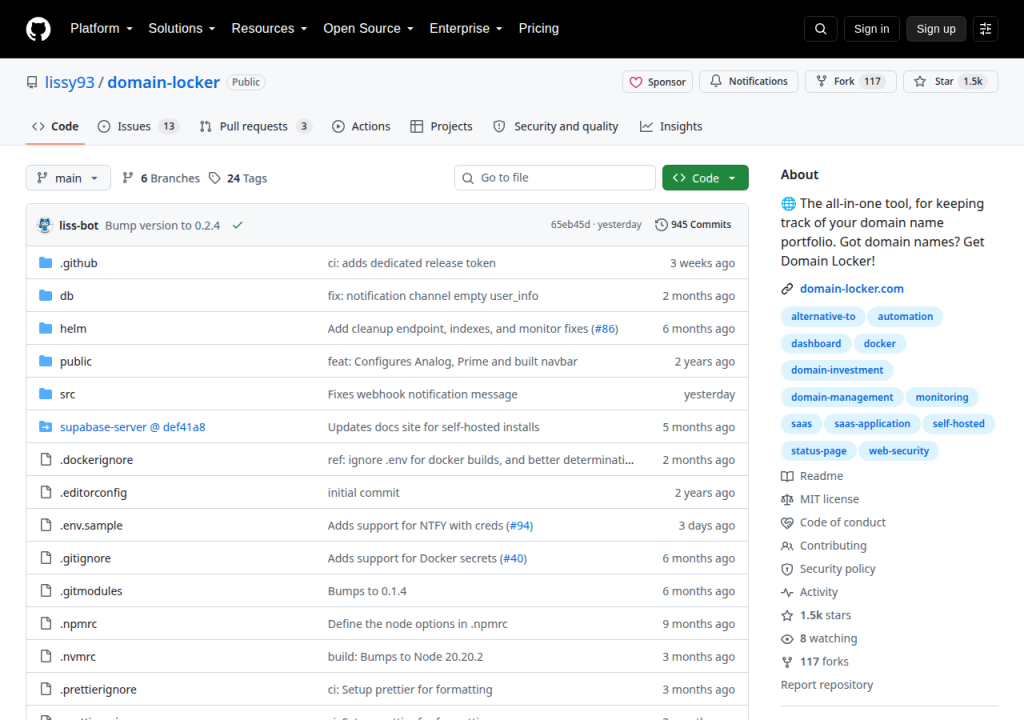Image resolution: width=1024 pixels, height=720 pixels.
Task: Click the green check status of latest commit
Action: click(238, 225)
